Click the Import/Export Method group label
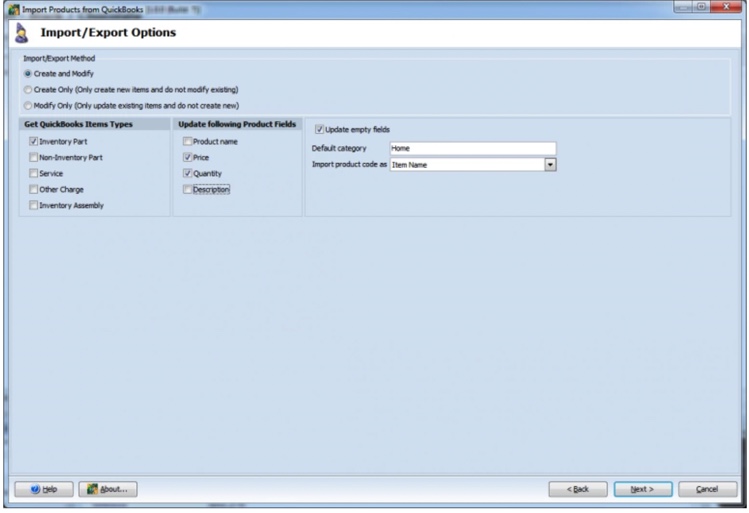The height and width of the screenshot is (513, 749). click(59, 58)
